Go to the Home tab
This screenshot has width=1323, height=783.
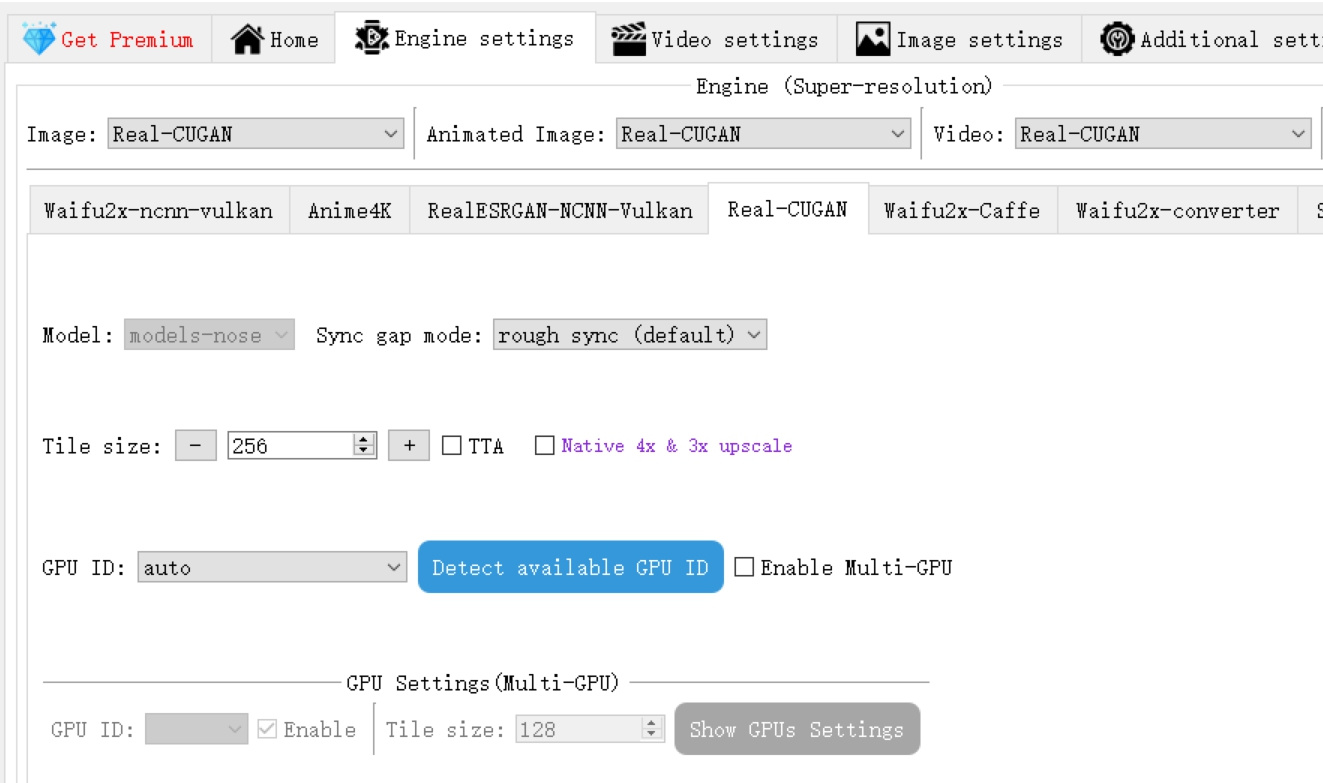tap(274, 40)
